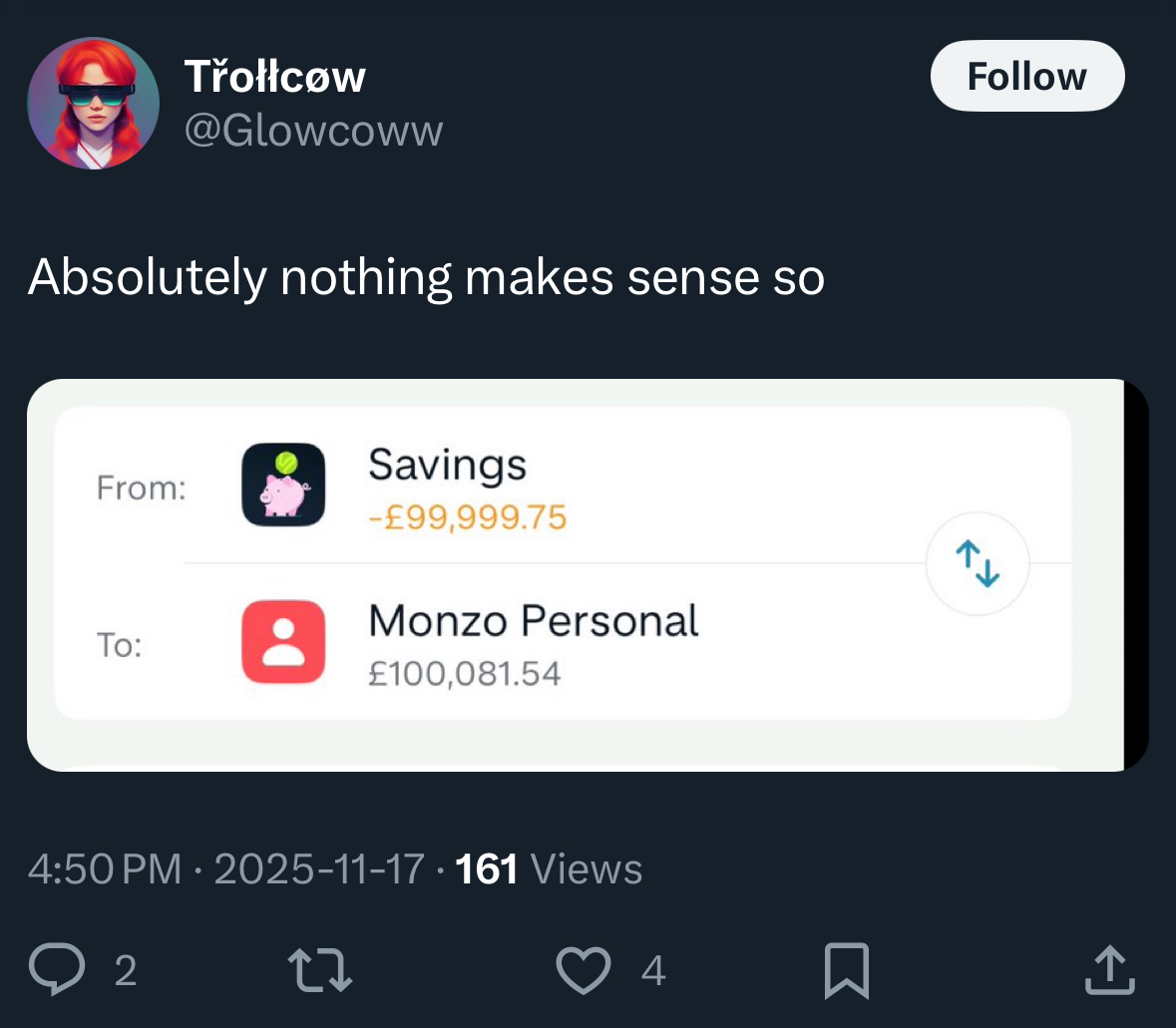Click the @Glowcoww handle
This screenshot has width=1176, height=1028.
313,131
